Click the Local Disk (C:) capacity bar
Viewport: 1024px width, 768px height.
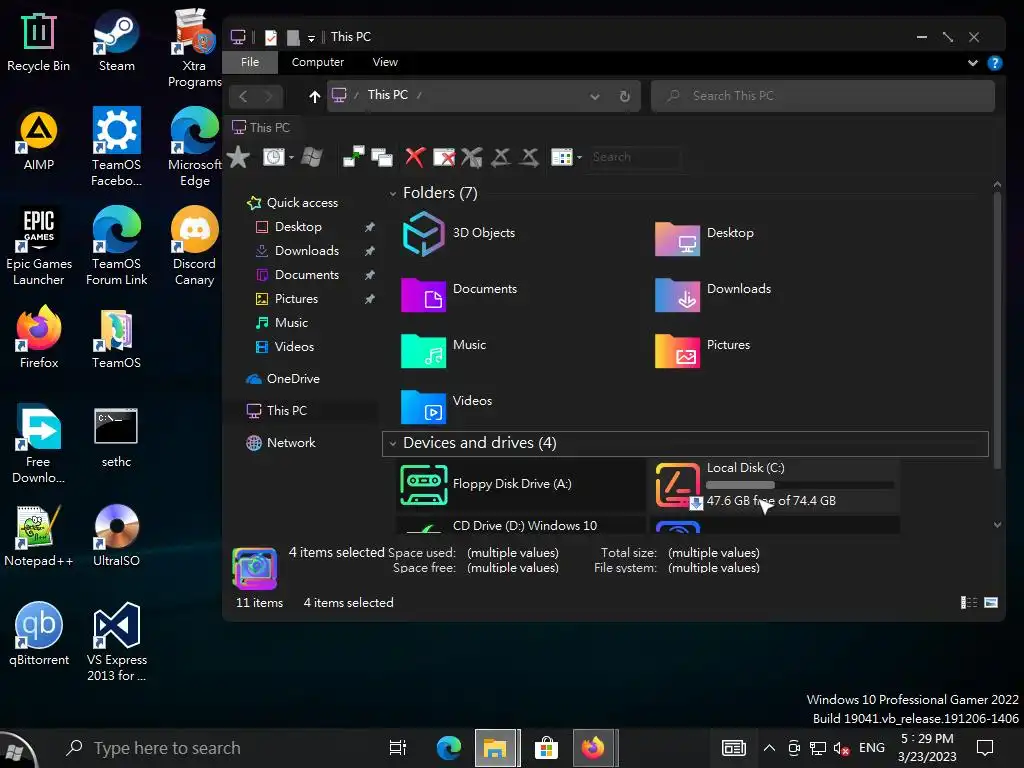(800, 485)
